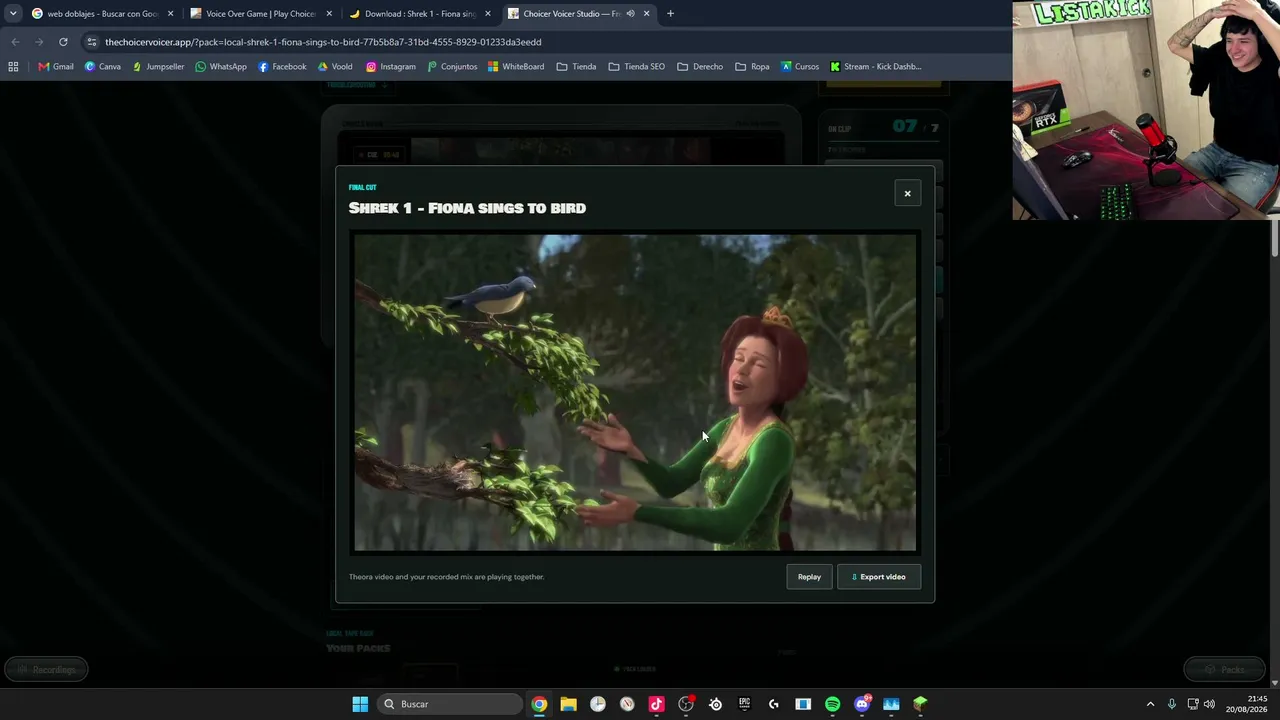Open the WhiteBoard bookmark
The height and width of the screenshot is (720, 1280).
coord(516,67)
